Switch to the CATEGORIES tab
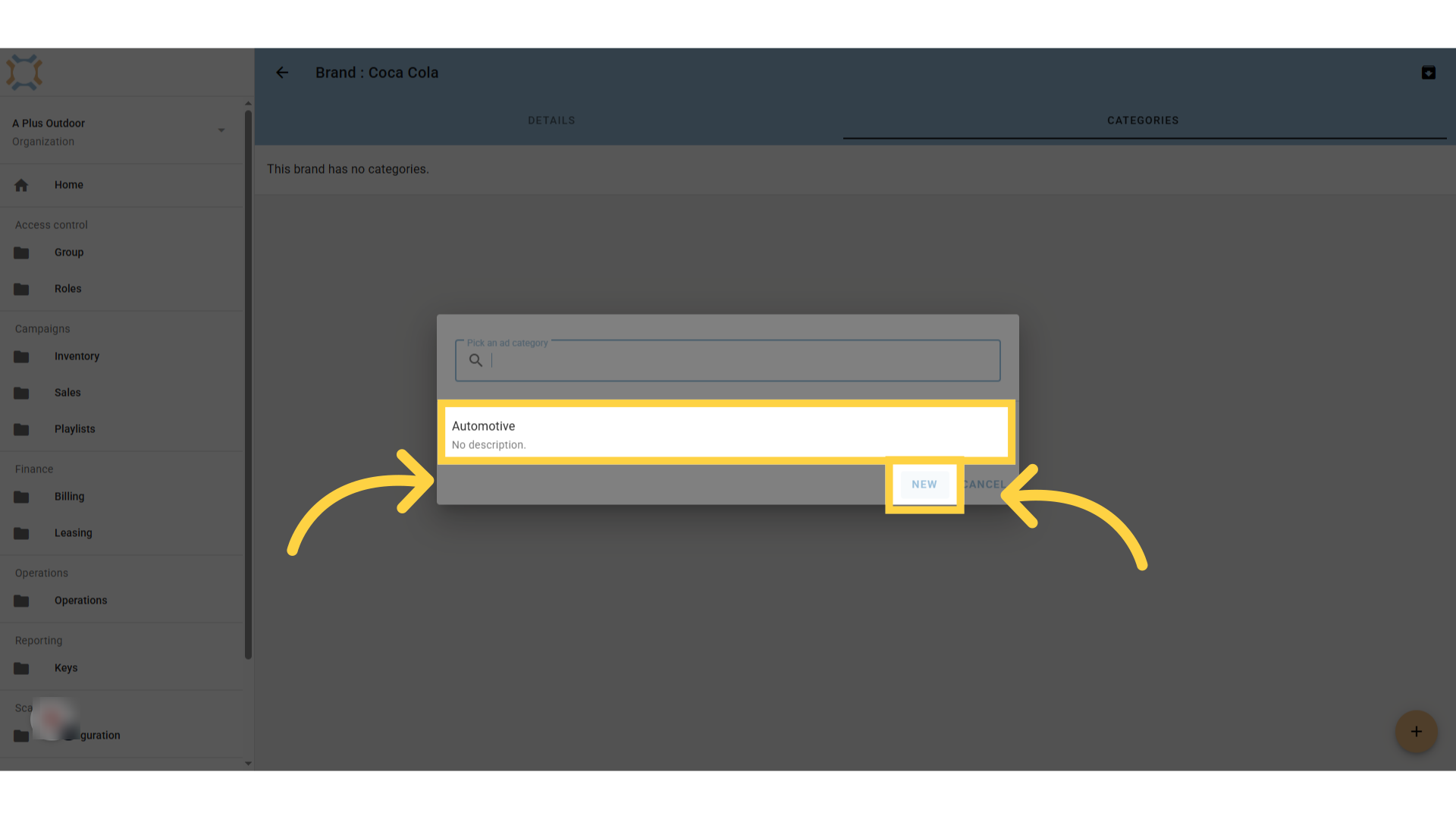 click(1143, 121)
